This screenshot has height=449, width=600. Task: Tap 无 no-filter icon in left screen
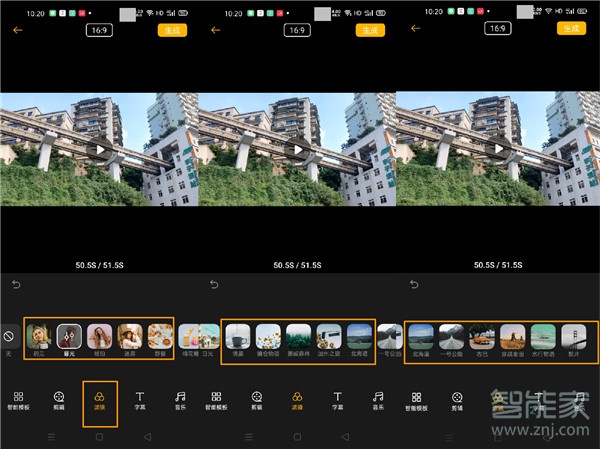click(9, 338)
